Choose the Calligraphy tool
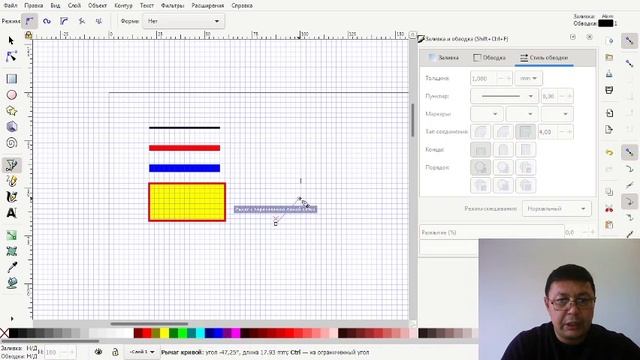The height and width of the screenshot is (360, 640). pos(11,197)
